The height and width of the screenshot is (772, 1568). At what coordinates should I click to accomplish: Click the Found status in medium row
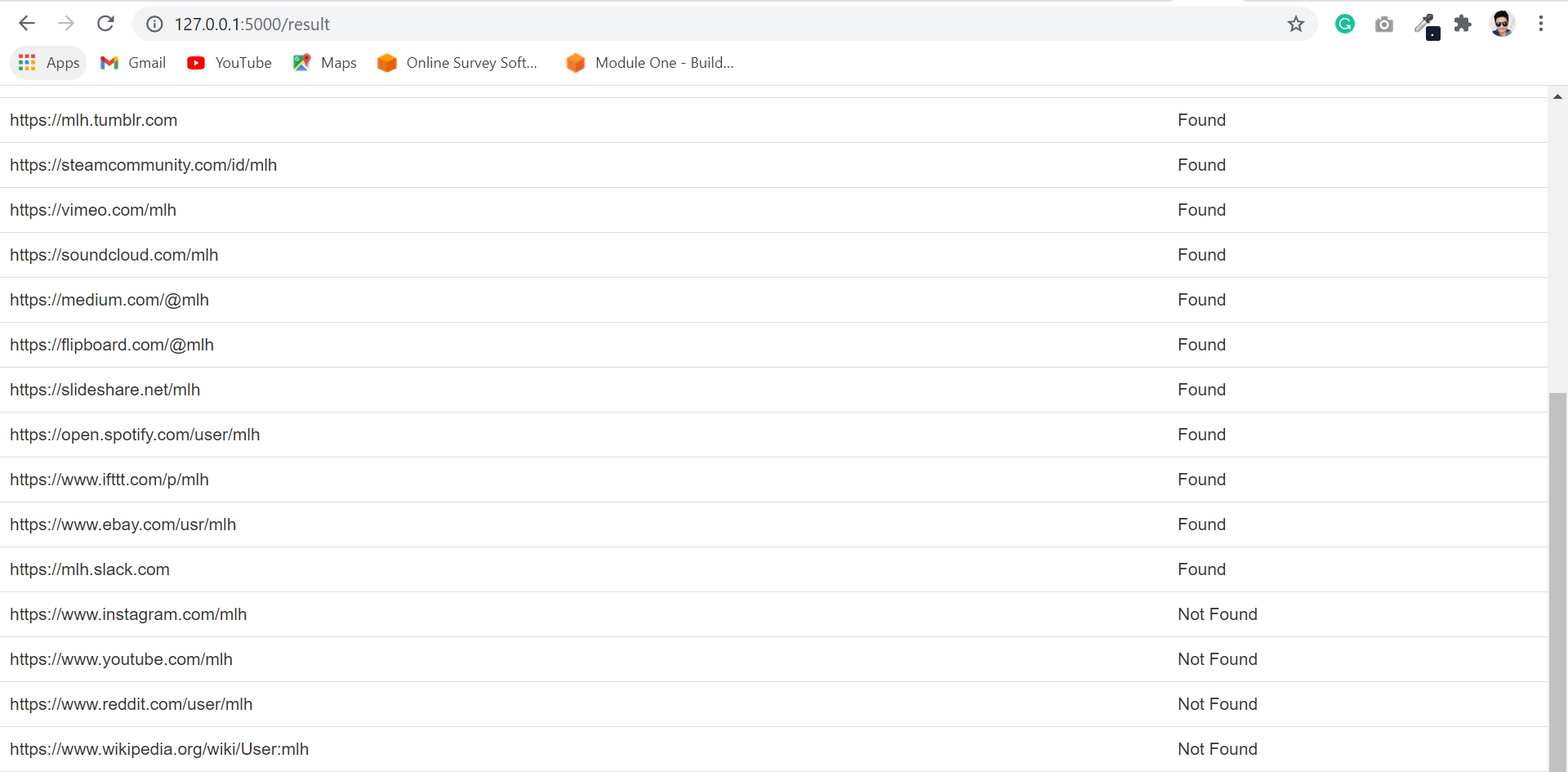point(1201,300)
